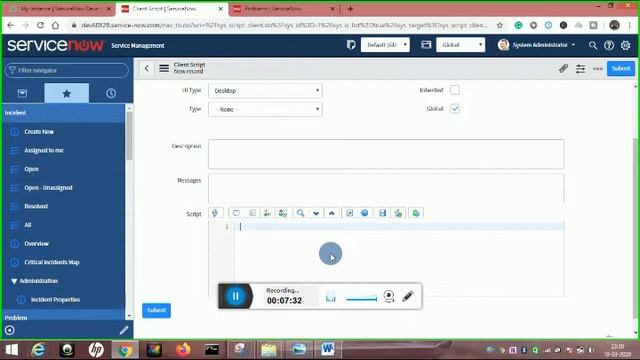The height and width of the screenshot is (360, 640).
Task: Click the last green script toolbar icon
Action: 416,213
